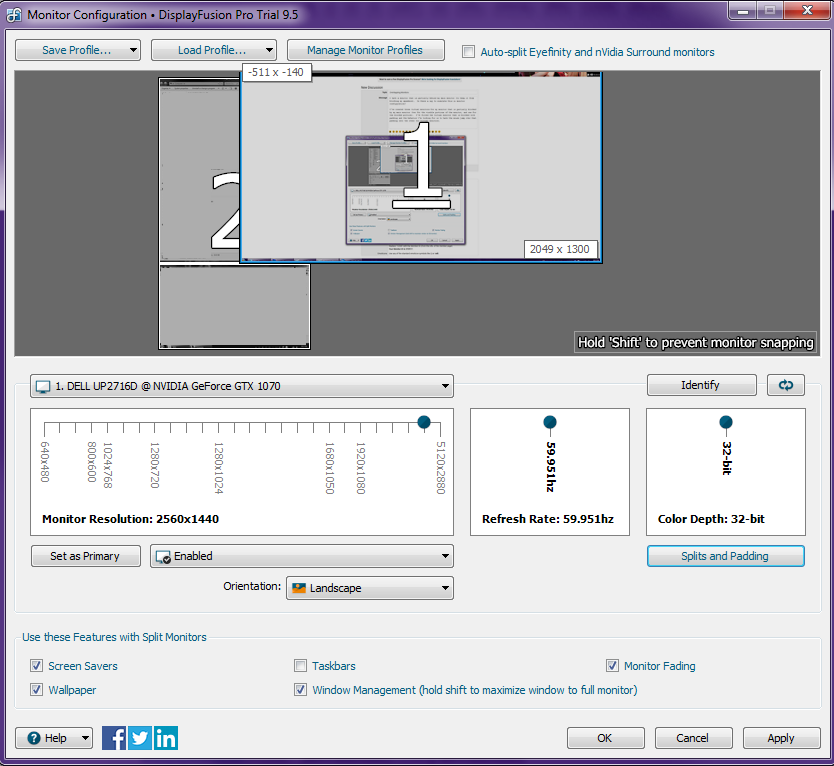The width and height of the screenshot is (834, 766).
Task: Toggle Auto-split Eyefinity and nVidia Surround checkbox
Action: coord(468,52)
